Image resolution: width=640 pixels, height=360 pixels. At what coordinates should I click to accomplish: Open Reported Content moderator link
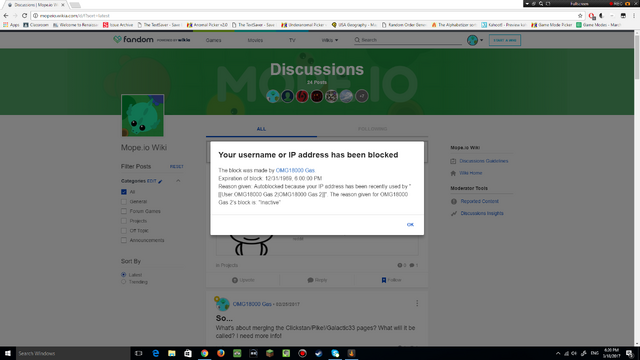pos(480,201)
